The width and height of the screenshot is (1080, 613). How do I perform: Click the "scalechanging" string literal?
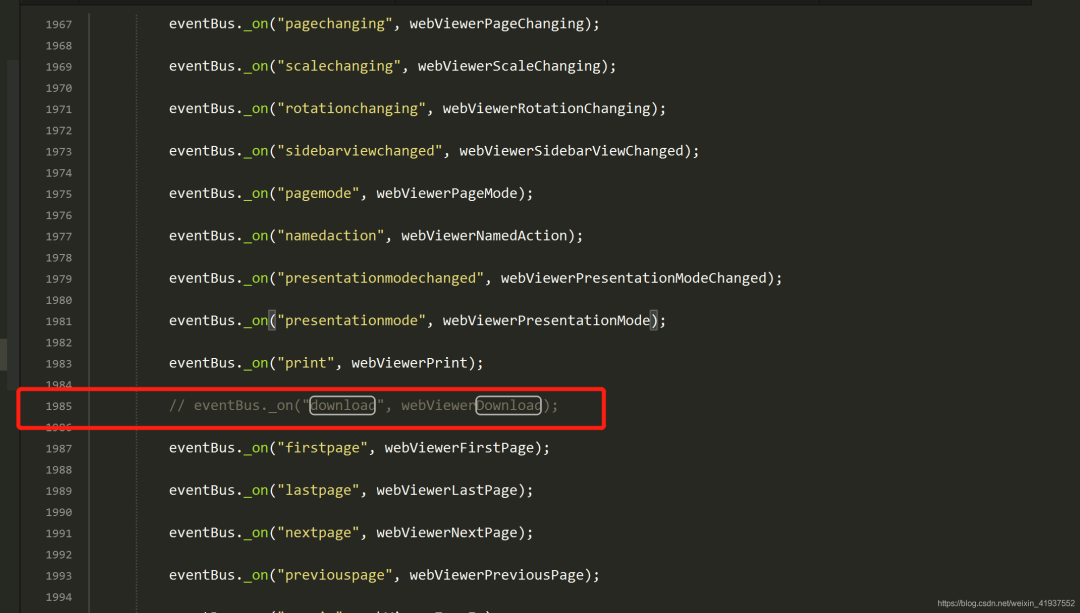[x=339, y=66]
